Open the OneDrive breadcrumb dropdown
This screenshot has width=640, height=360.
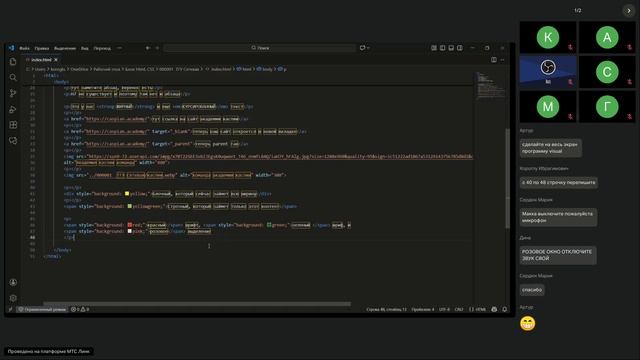tap(79, 69)
